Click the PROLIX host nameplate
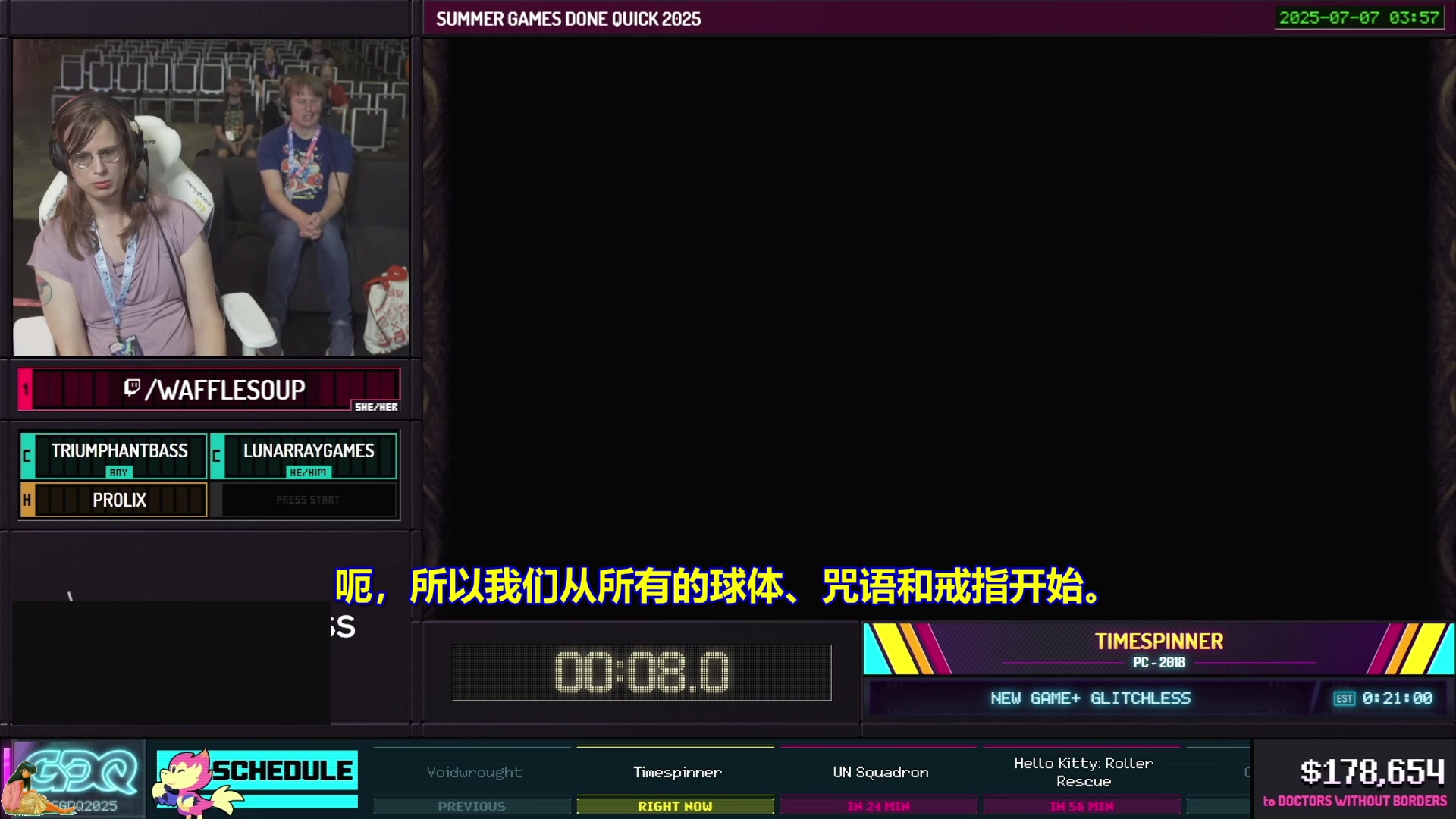This screenshot has width=1456, height=819. 114,500
